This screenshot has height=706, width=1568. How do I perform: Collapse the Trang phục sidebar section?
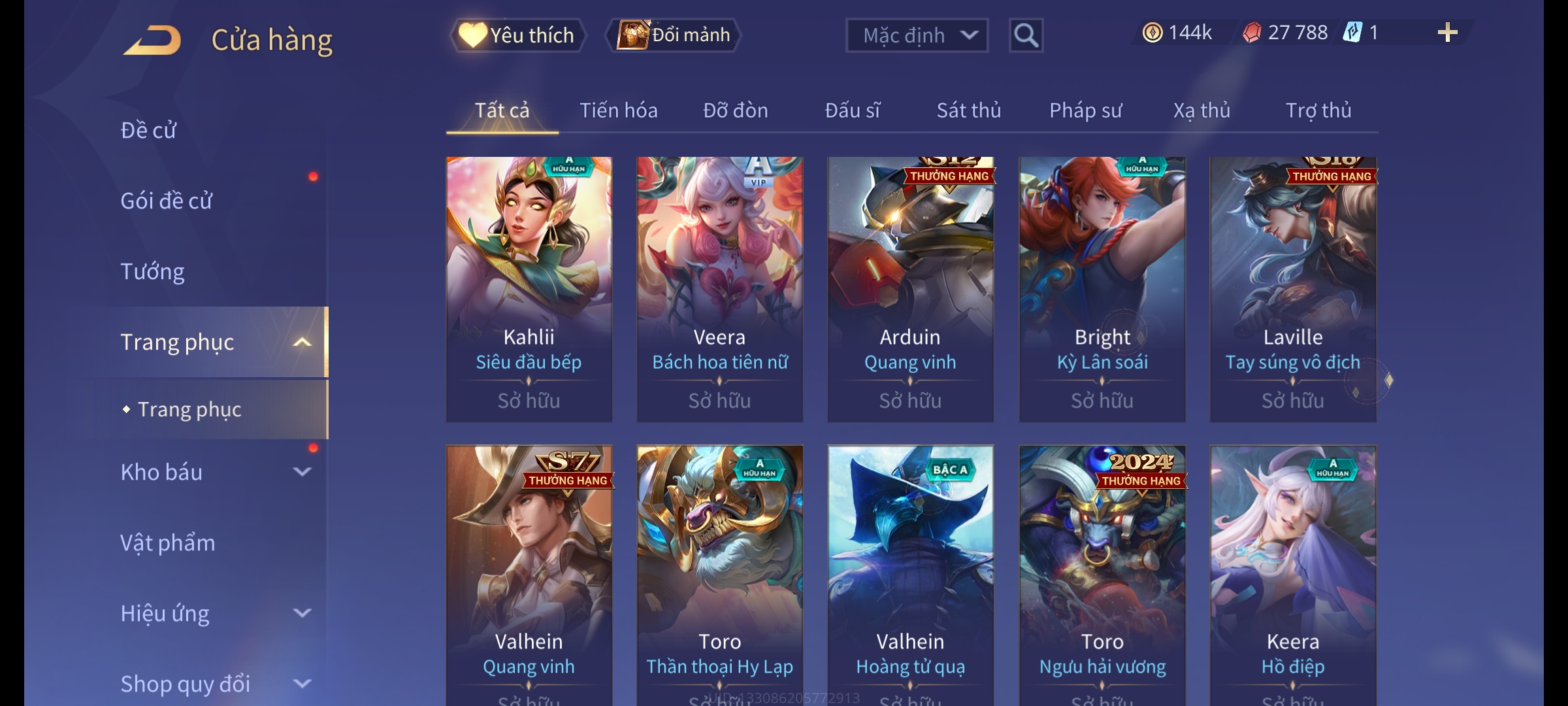point(302,342)
